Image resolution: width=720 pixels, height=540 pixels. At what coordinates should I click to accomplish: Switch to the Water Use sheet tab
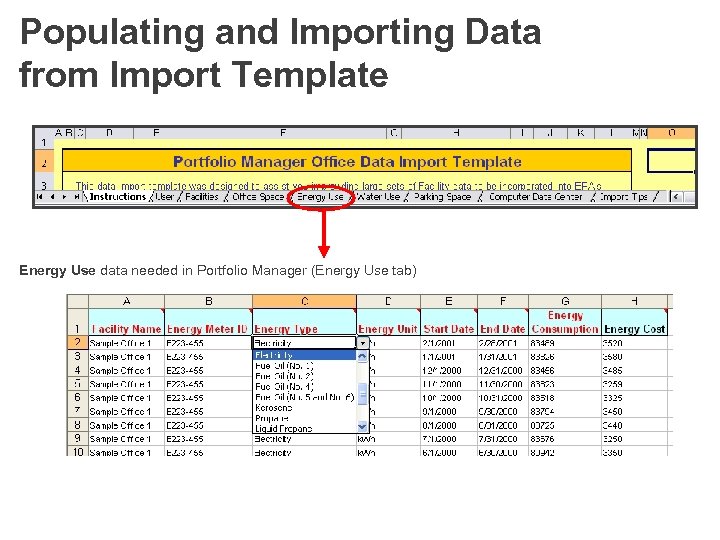click(x=378, y=197)
